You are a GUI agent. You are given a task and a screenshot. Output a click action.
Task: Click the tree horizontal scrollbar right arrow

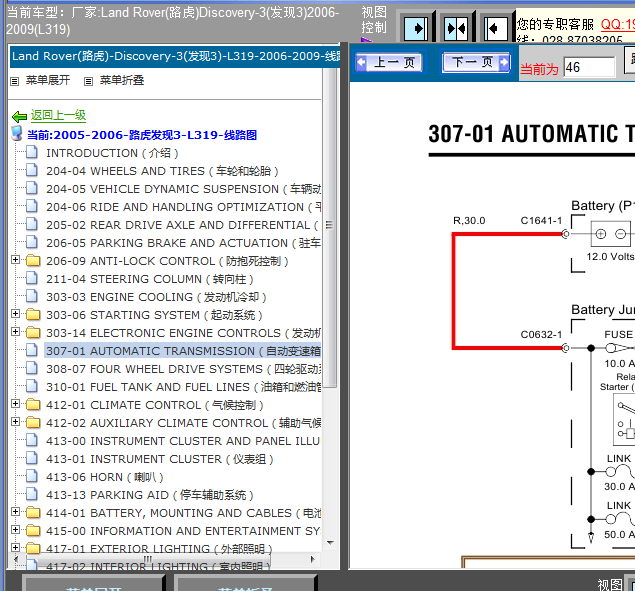click(312, 559)
